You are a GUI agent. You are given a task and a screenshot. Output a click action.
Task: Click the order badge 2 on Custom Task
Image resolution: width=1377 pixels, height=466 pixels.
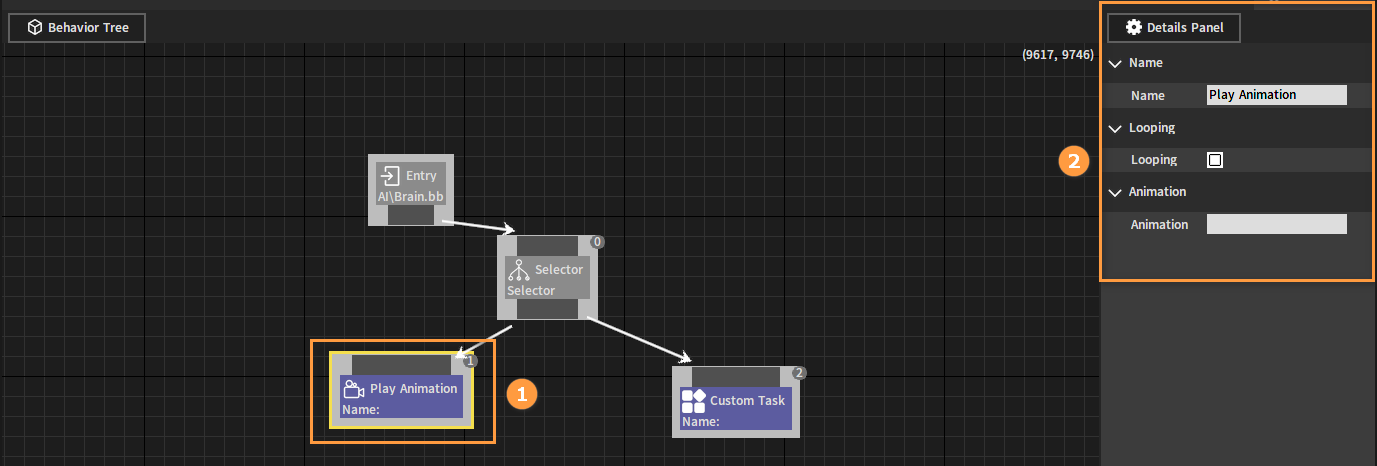[x=799, y=373]
